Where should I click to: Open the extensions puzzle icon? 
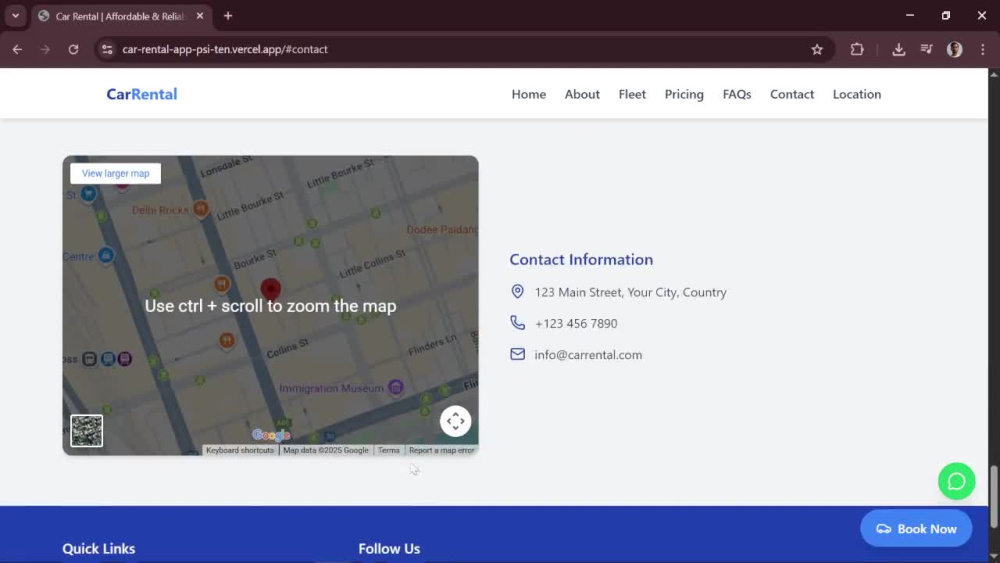[857, 49]
